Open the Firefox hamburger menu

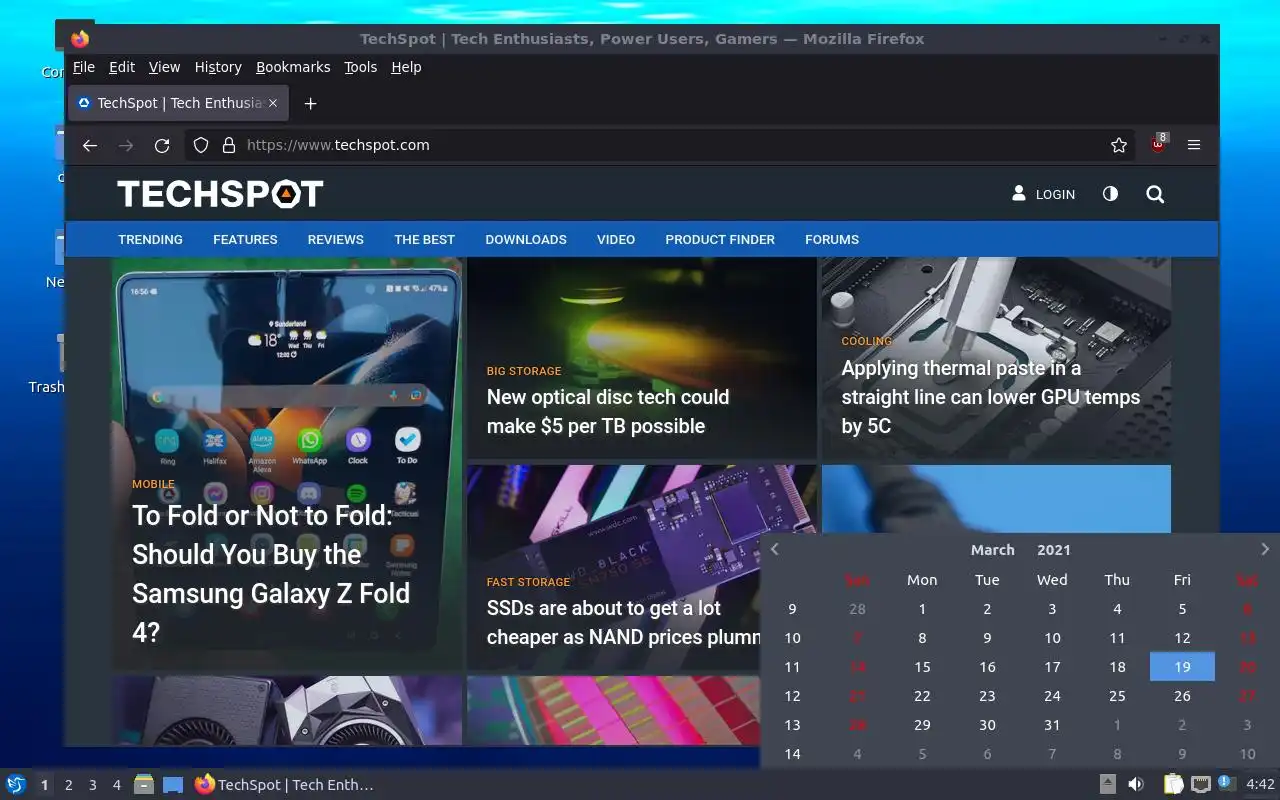coord(1194,145)
